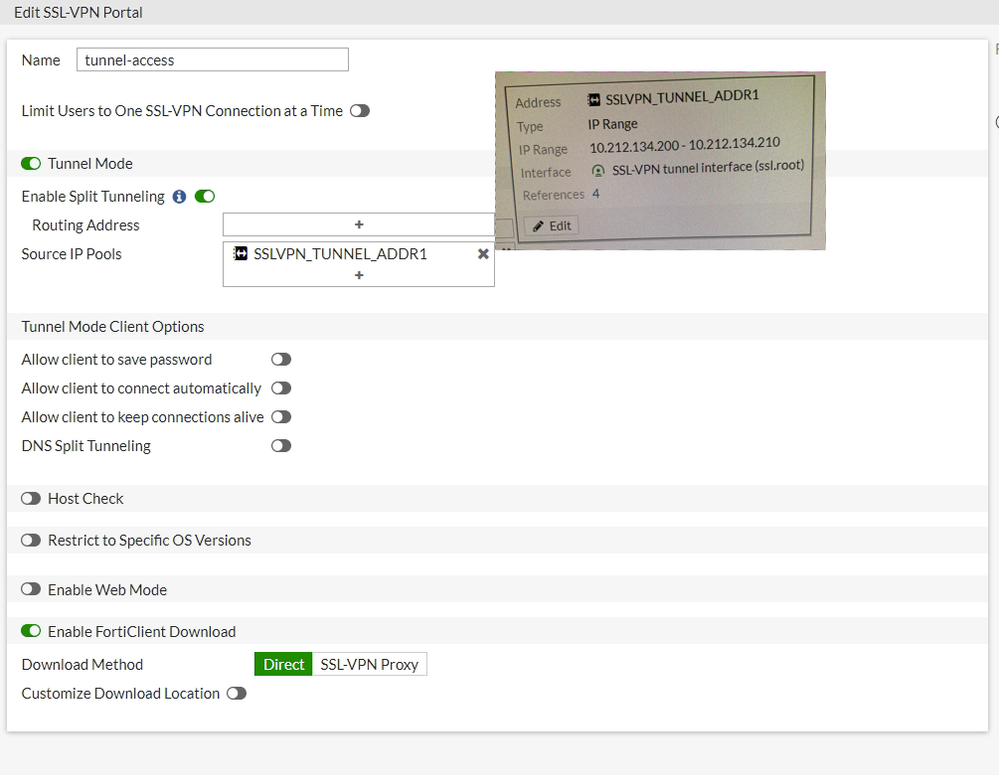Select the IP range 10.212.134.200 - 10.212.134.210 text
The height and width of the screenshot is (775, 999).
coord(685,145)
